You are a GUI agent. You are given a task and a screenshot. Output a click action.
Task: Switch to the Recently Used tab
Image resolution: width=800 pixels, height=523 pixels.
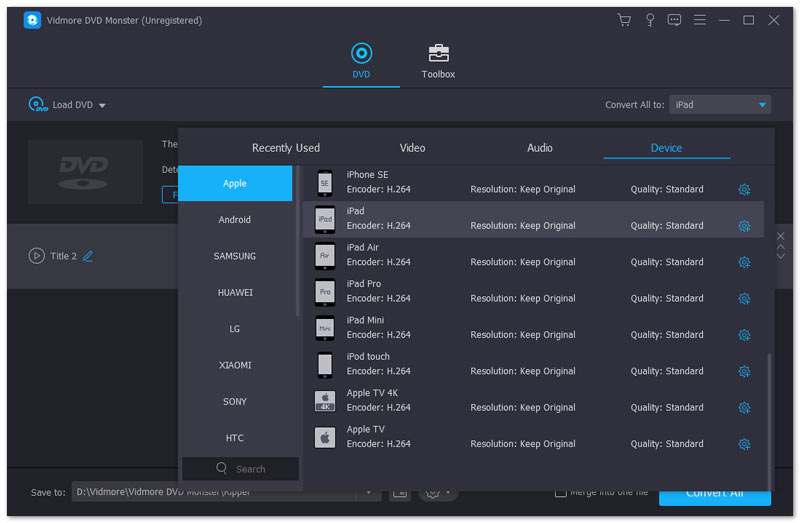286,148
